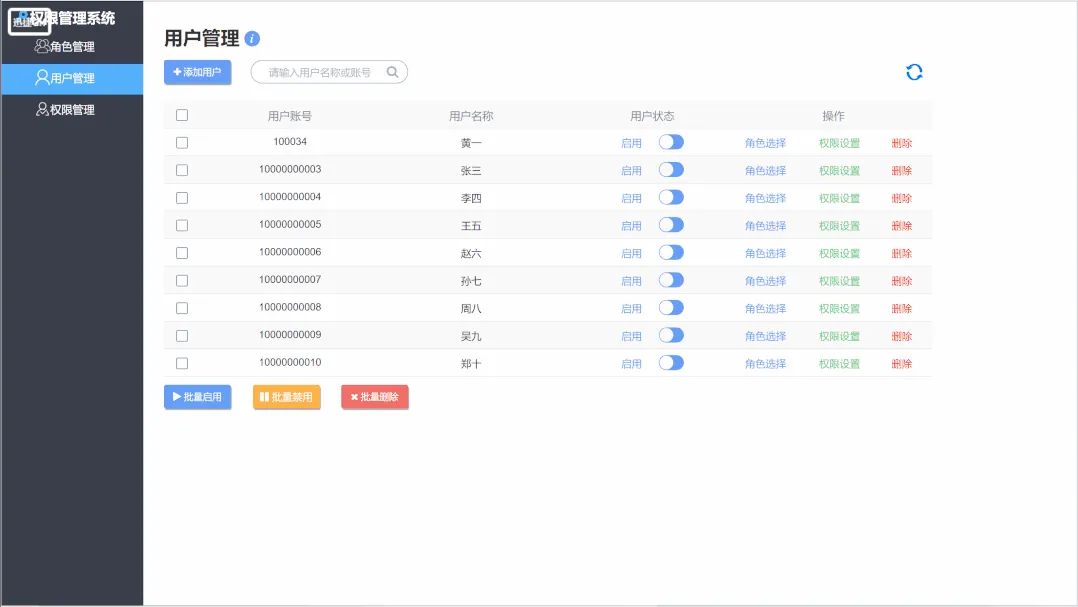The image size is (1078, 607).
Task: Toggle status switch for user 张三
Action: (x=671, y=170)
